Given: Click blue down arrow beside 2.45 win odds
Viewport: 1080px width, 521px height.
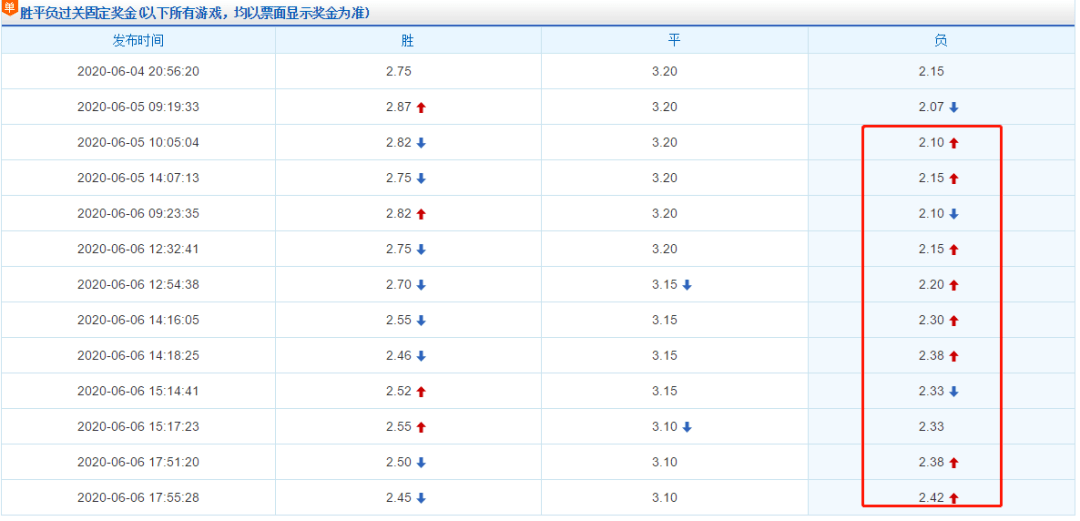Looking at the screenshot, I should coord(421,498).
